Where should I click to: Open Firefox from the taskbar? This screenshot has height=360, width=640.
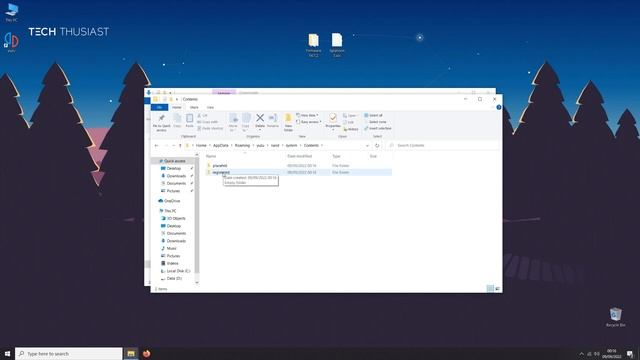tap(147, 353)
